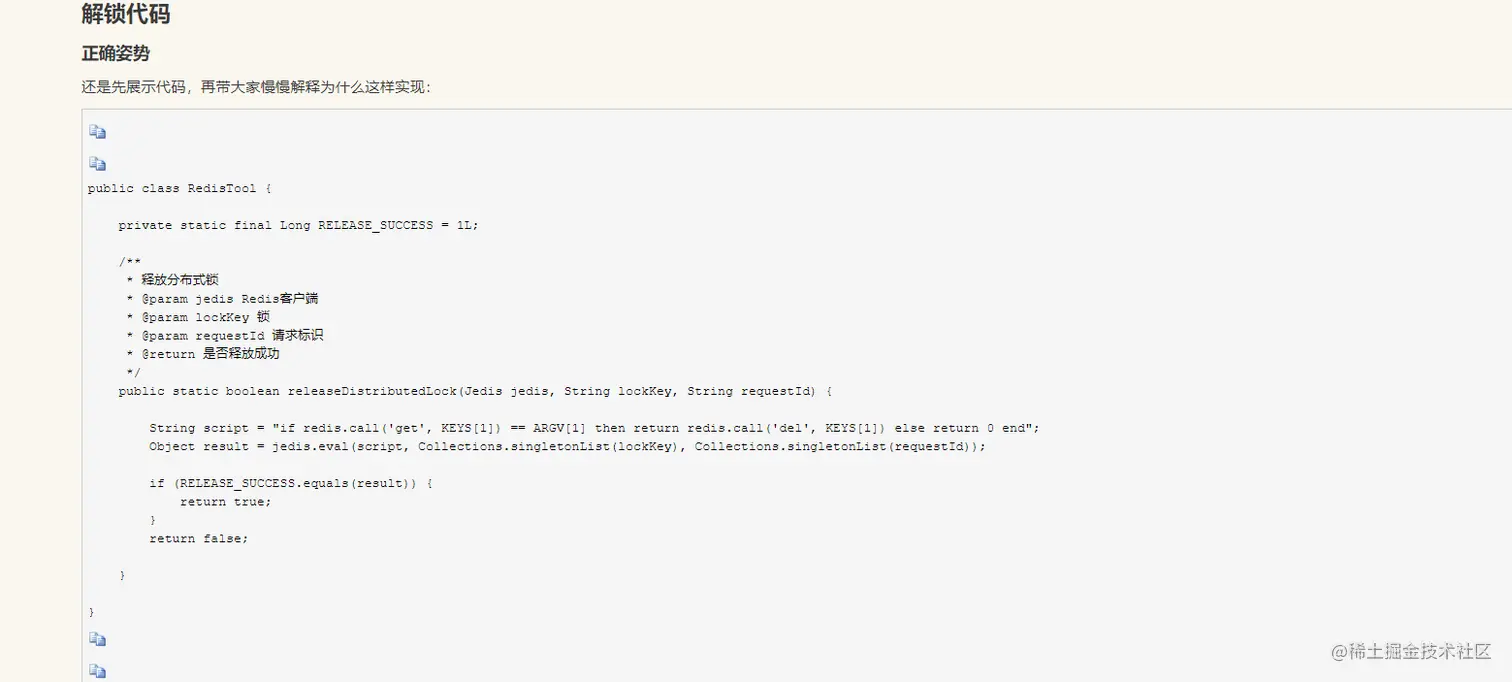Click the RELEASE_SUCCESS = 1L constant declaration
Image resolution: width=1512 pixels, height=682 pixels.
298,226
